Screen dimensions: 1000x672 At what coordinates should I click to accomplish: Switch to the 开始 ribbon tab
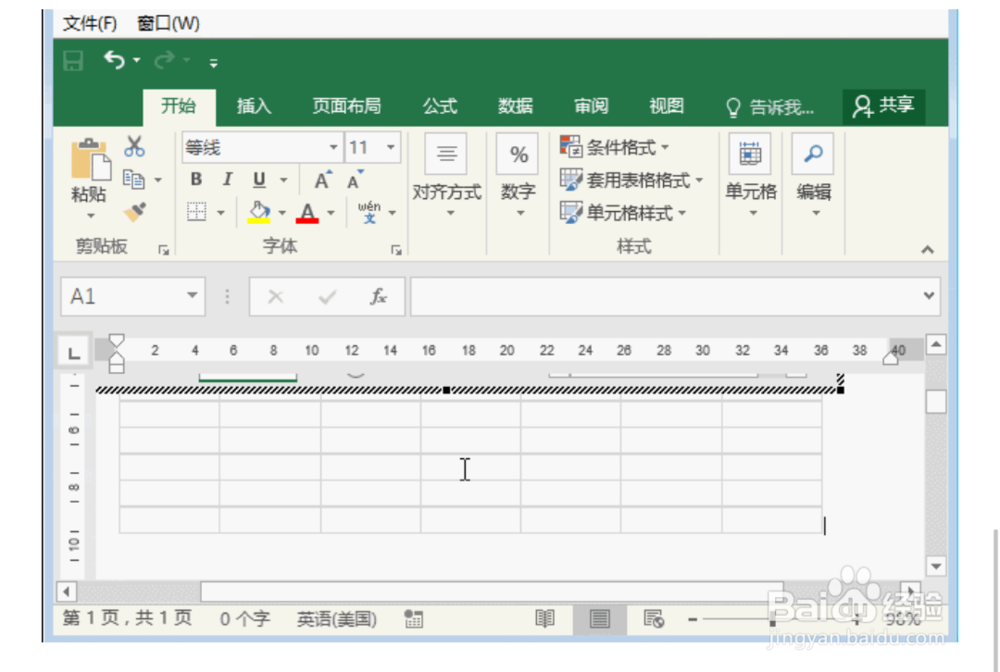(x=179, y=106)
